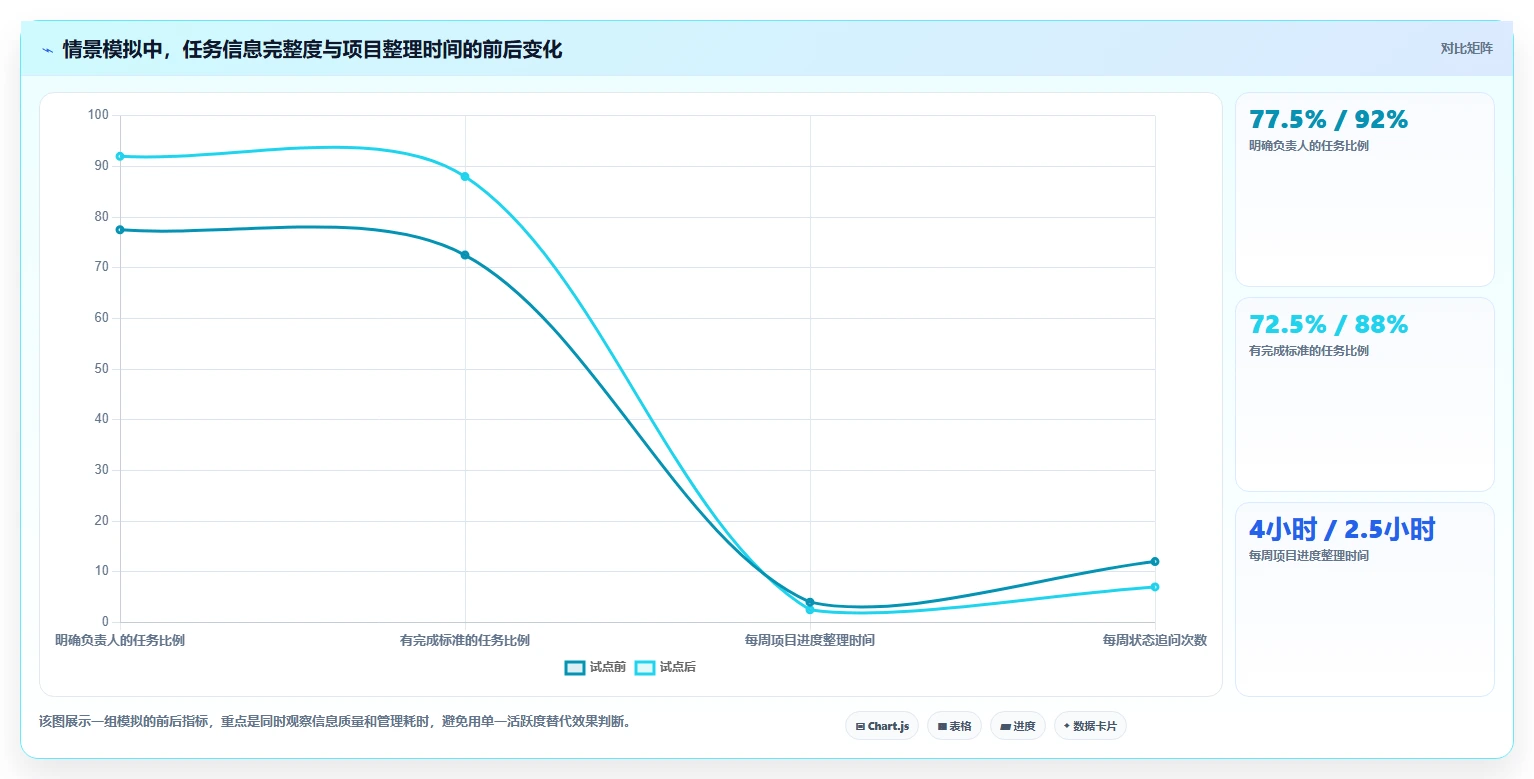1534x779 pixels.
Task: Click 试点后 data point at 88
Action: 465,177
